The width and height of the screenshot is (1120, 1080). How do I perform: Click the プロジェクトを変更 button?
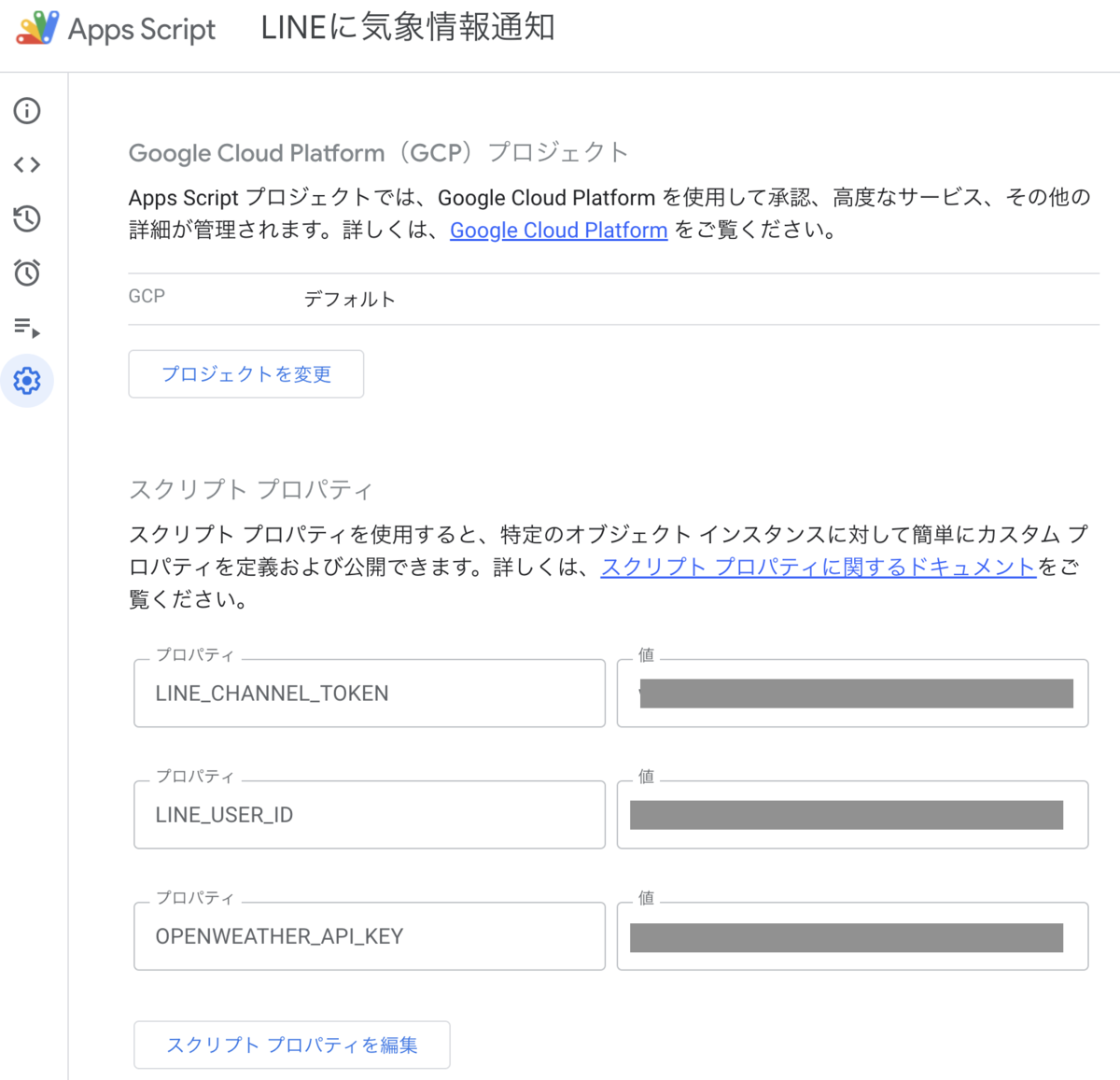[x=246, y=374]
